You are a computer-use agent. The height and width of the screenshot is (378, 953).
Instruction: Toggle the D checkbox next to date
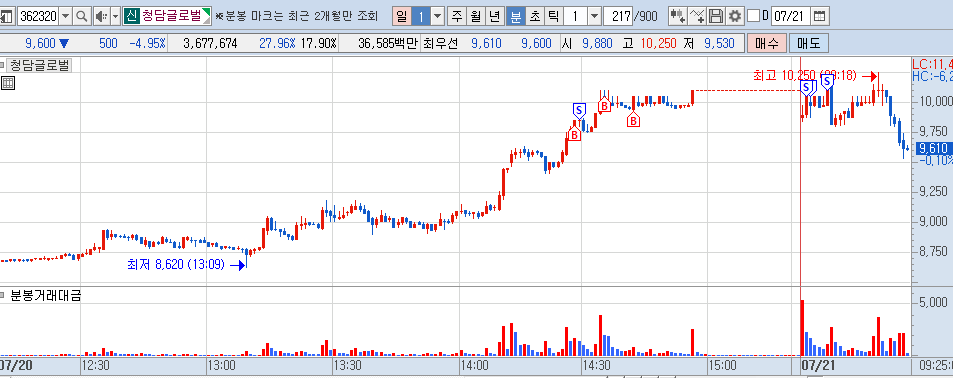pos(754,16)
